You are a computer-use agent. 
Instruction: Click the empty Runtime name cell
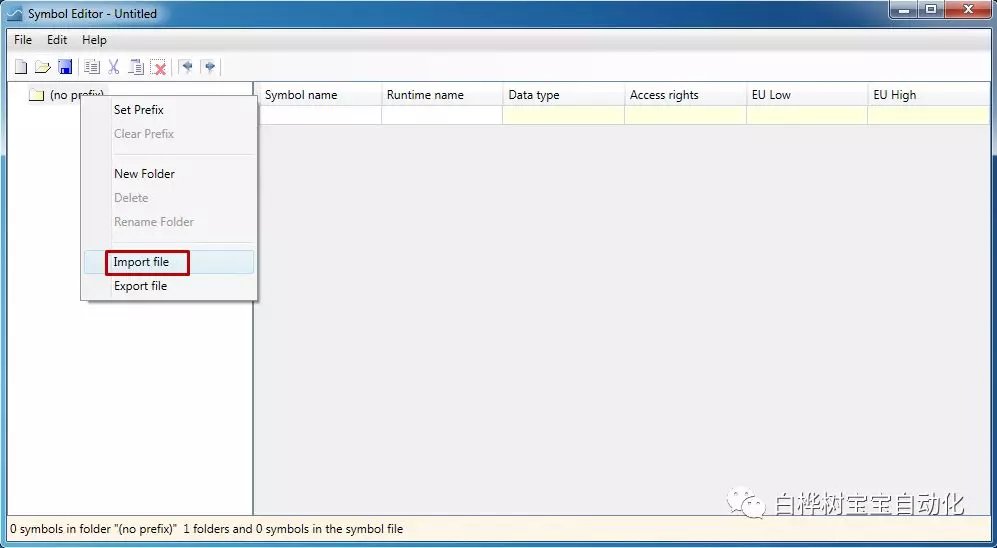point(441,115)
